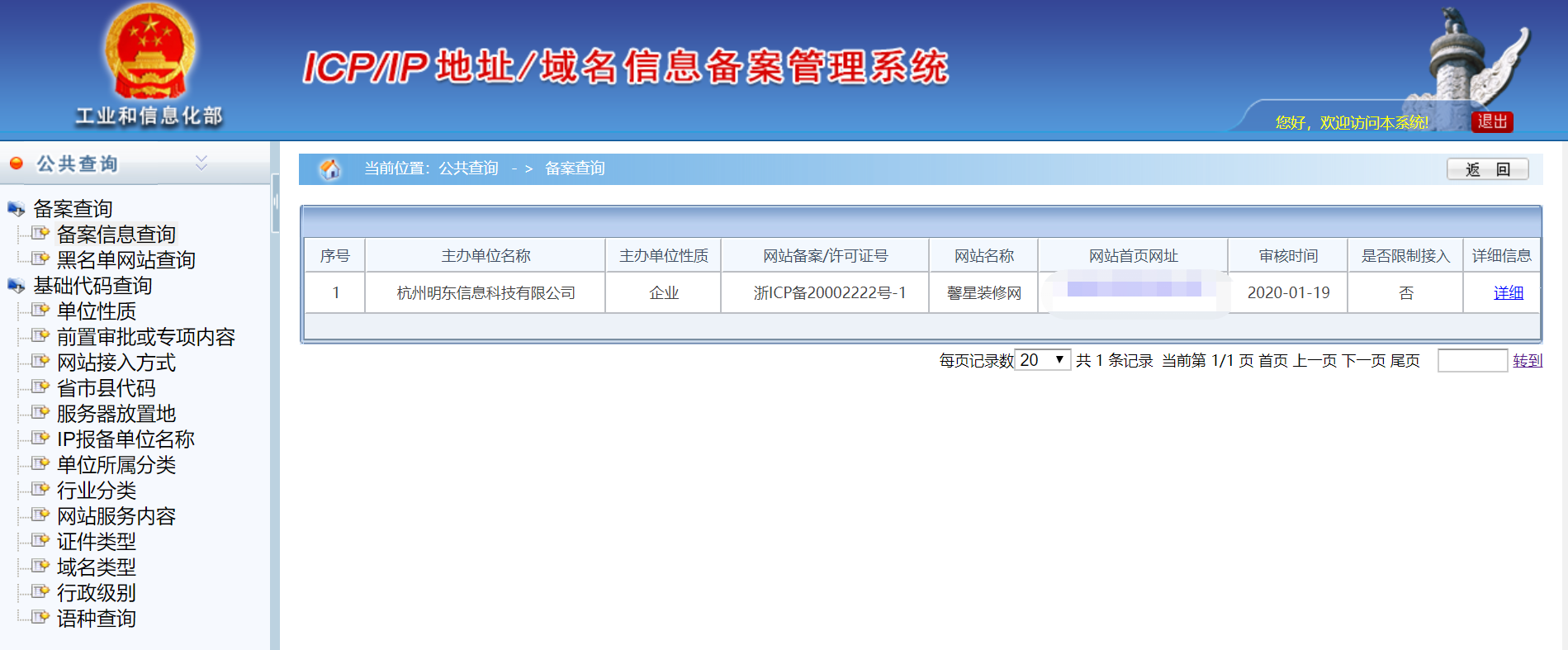Click the 审核时间 column header

point(1288,256)
